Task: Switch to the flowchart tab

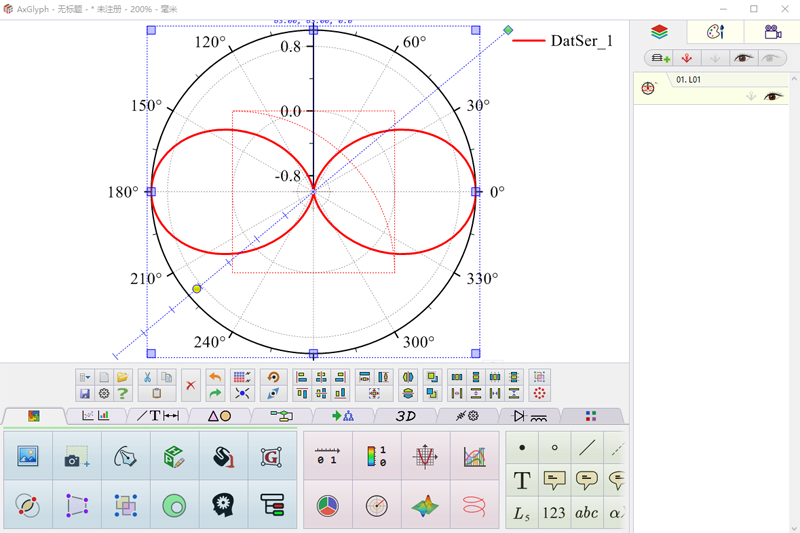Action: click(x=281, y=416)
